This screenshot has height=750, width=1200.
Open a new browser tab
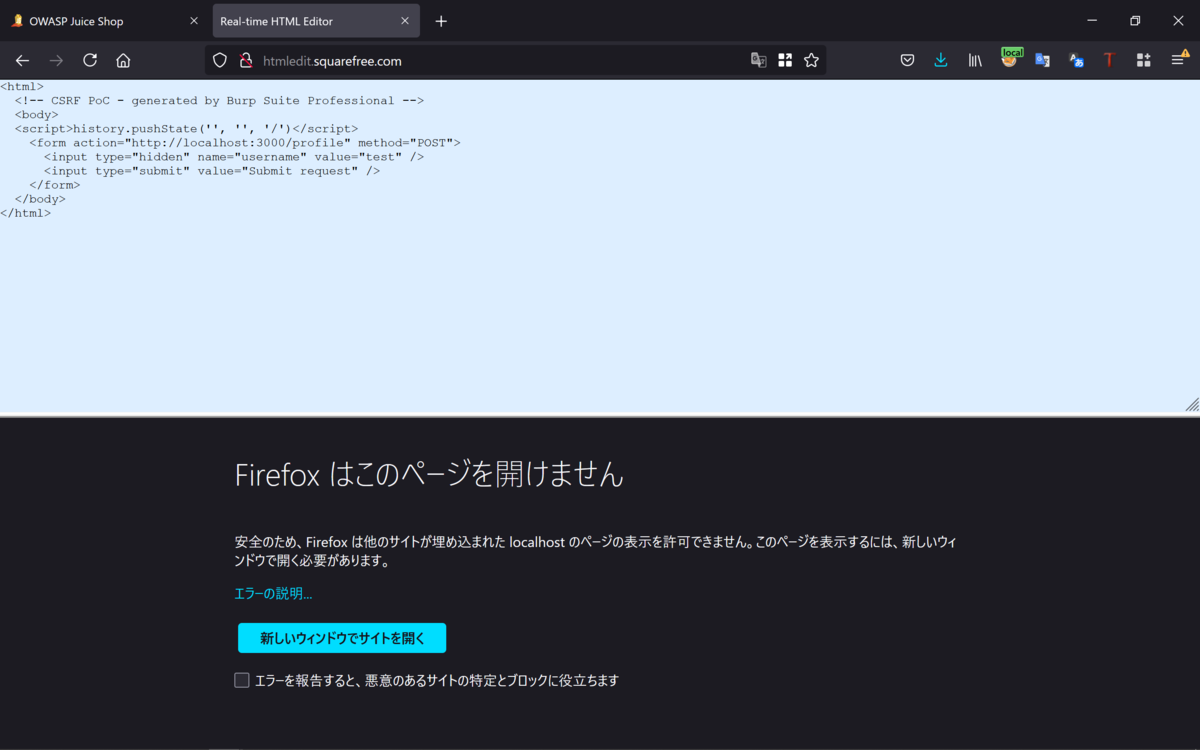(x=441, y=21)
